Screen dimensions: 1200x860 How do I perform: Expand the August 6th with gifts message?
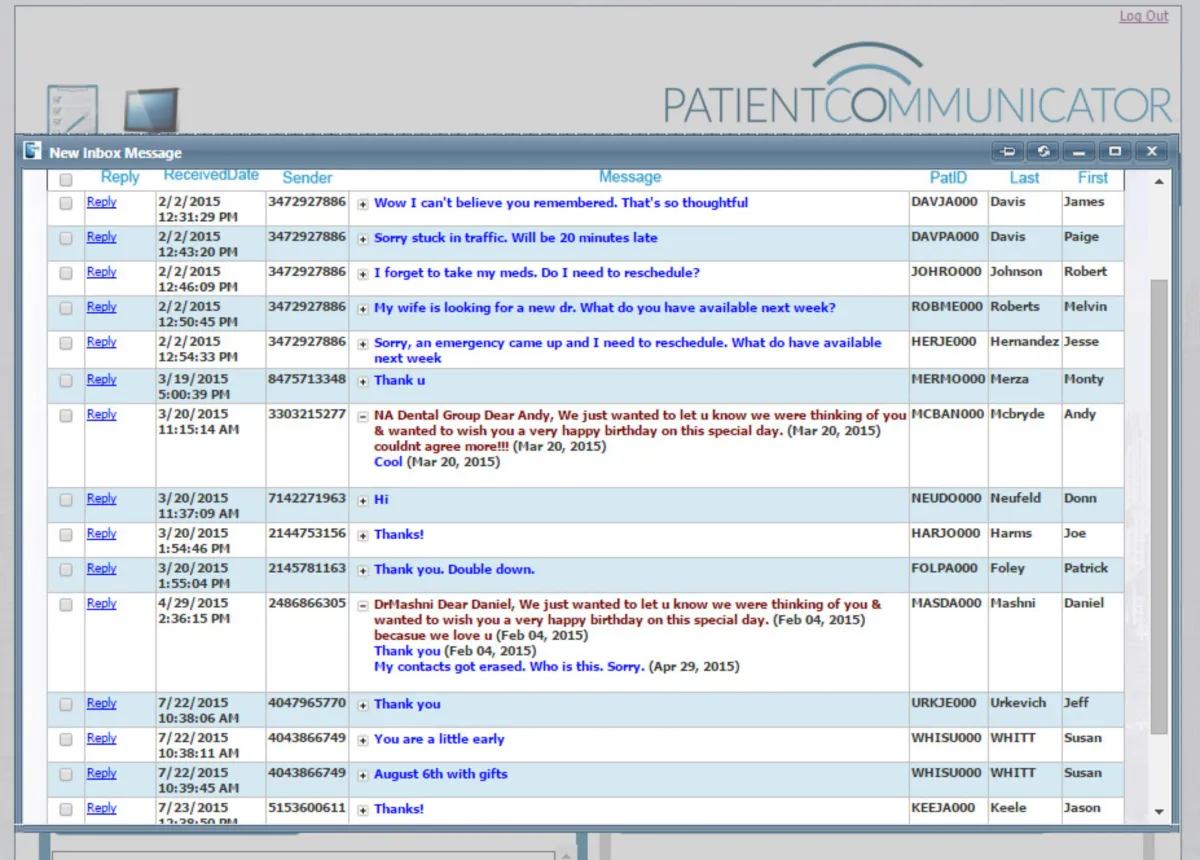coord(362,774)
